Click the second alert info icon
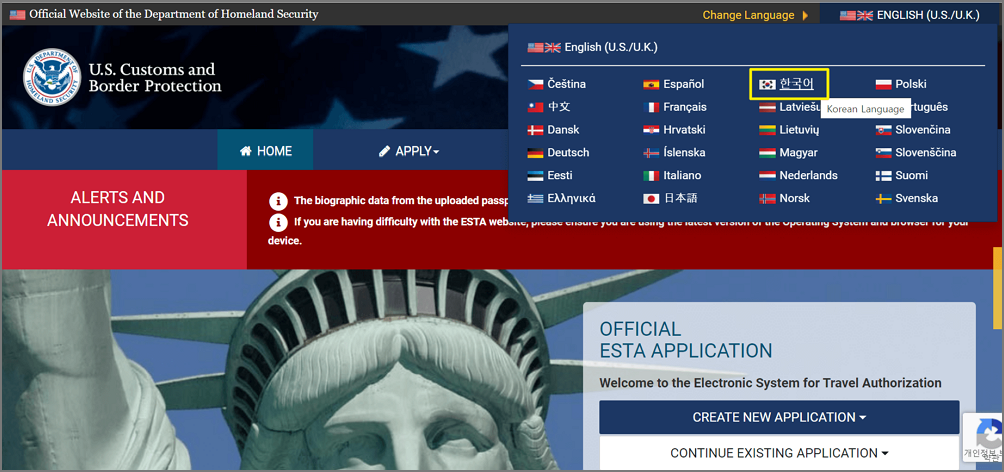This screenshot has width=1004, height=472. [278, 222]
